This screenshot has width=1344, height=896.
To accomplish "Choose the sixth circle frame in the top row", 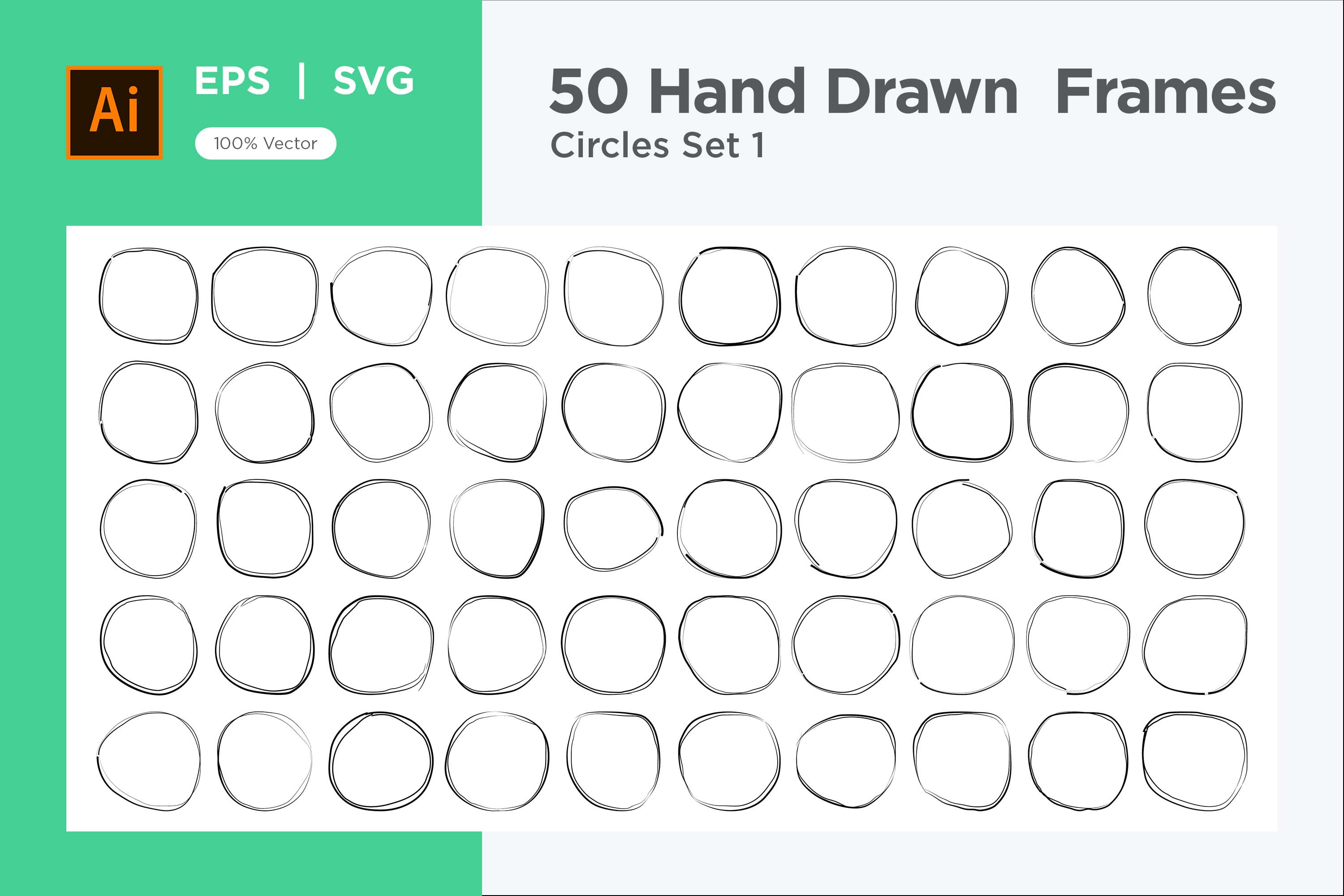I will [730, 296].
